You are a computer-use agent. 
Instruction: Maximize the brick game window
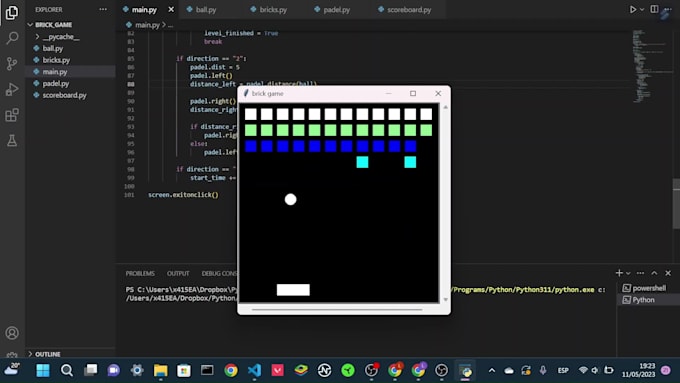pos(413,93)
